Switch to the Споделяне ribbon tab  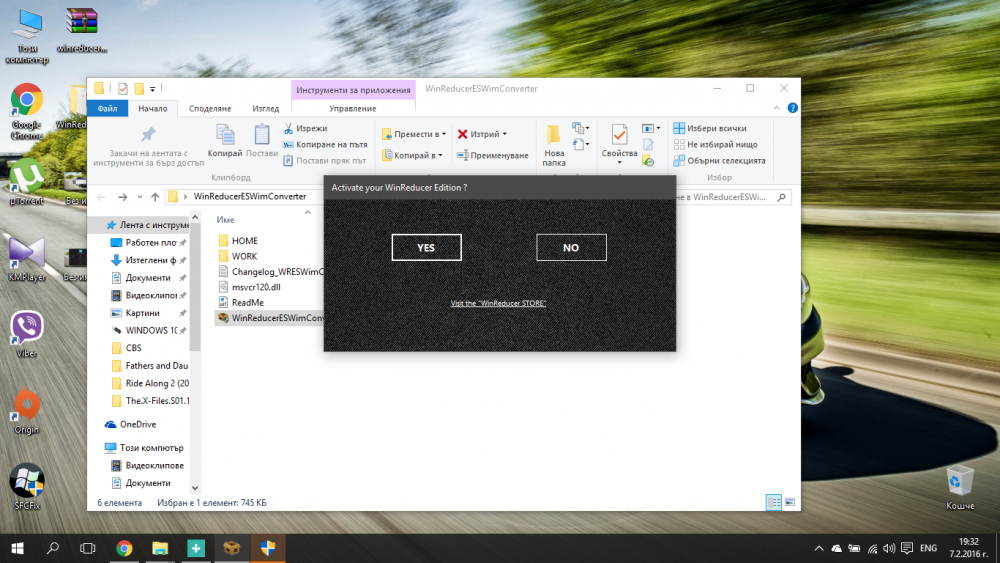210,108
